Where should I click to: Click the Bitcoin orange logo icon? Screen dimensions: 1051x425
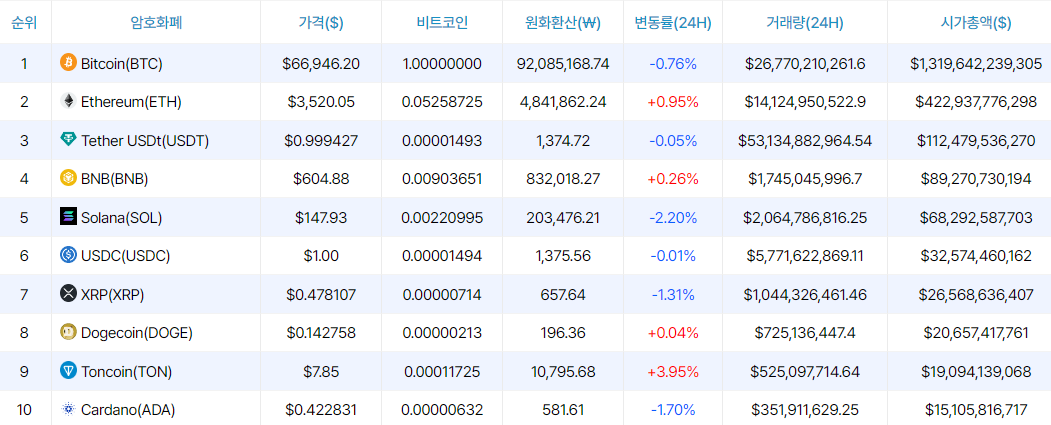tap(68, 63)
